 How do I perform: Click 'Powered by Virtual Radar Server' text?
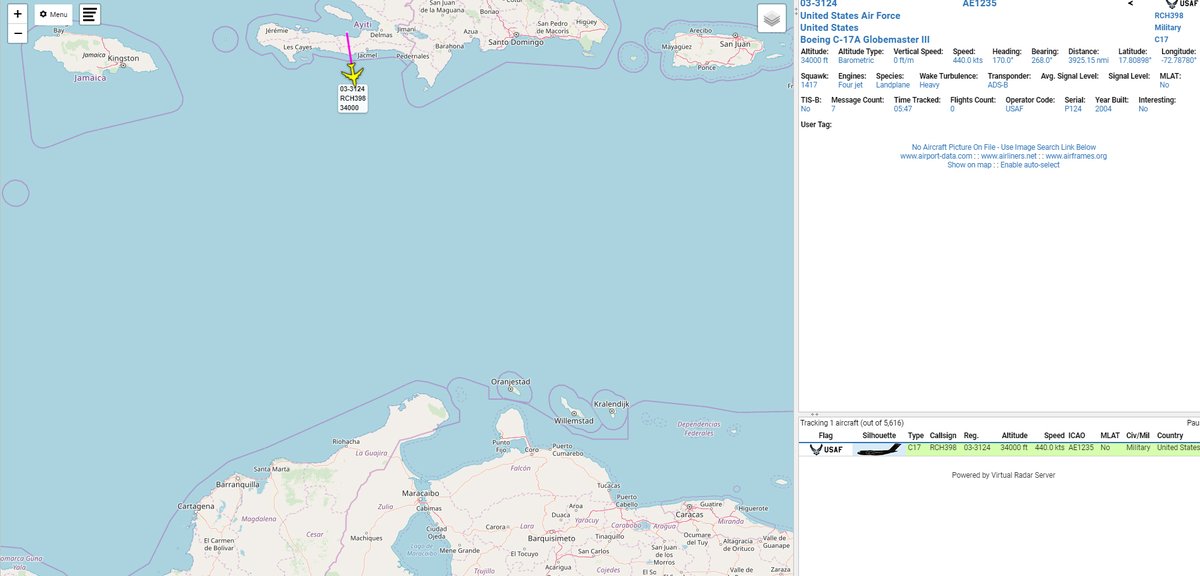(x=1003, y=475)
